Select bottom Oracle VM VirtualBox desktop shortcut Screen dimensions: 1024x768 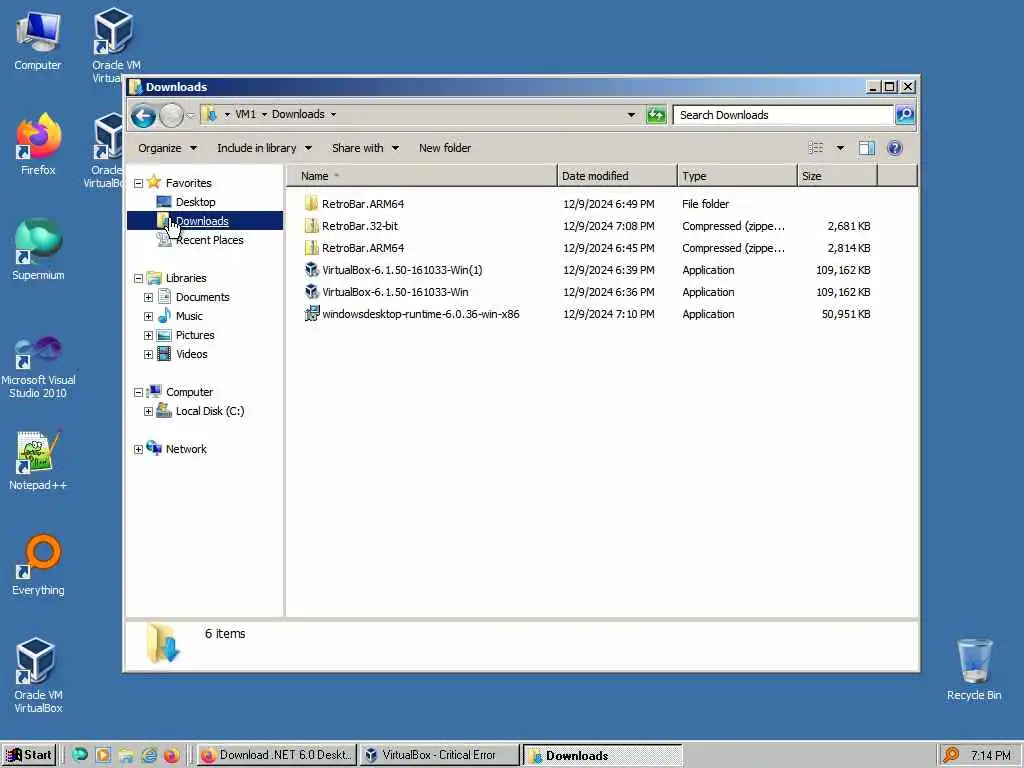[38, 676]
